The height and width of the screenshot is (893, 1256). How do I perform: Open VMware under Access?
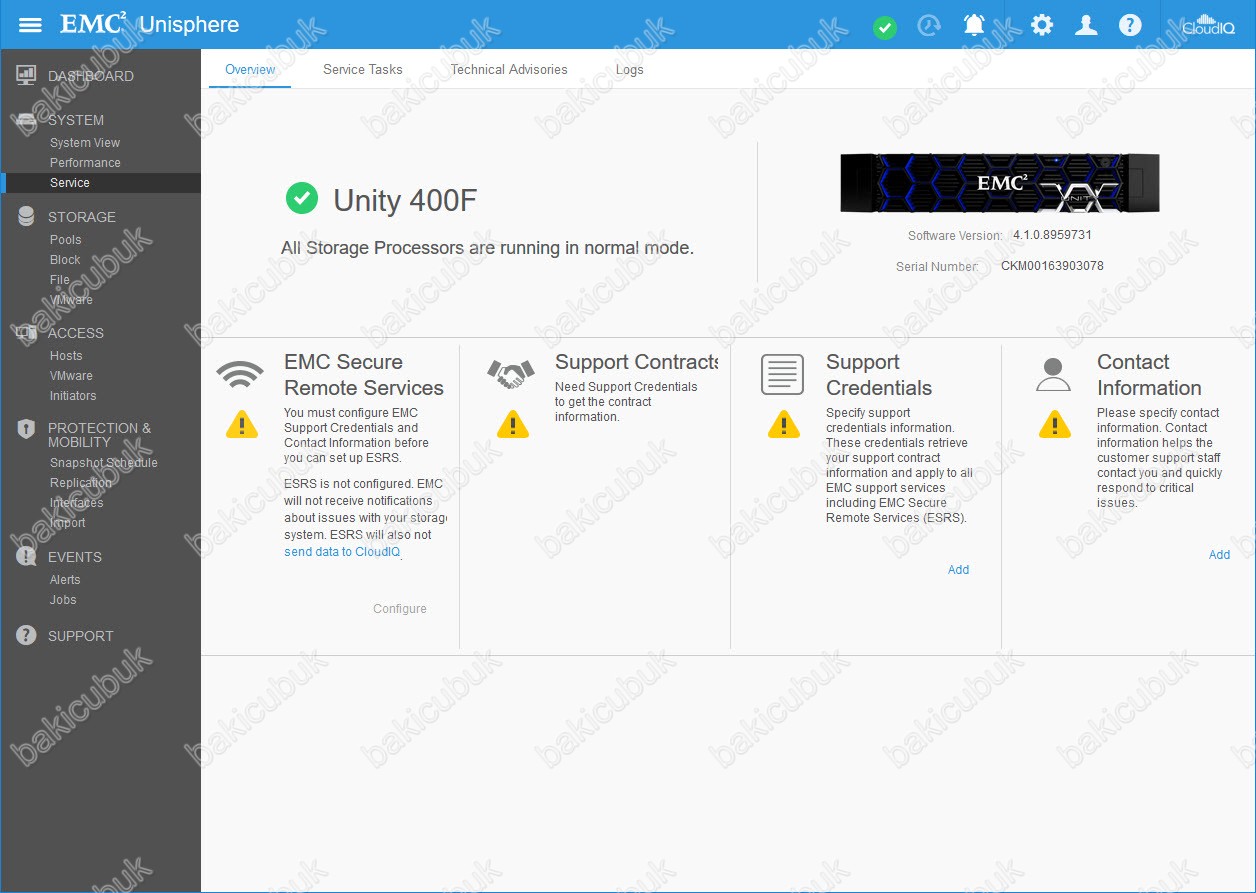[x=71, y=376]
